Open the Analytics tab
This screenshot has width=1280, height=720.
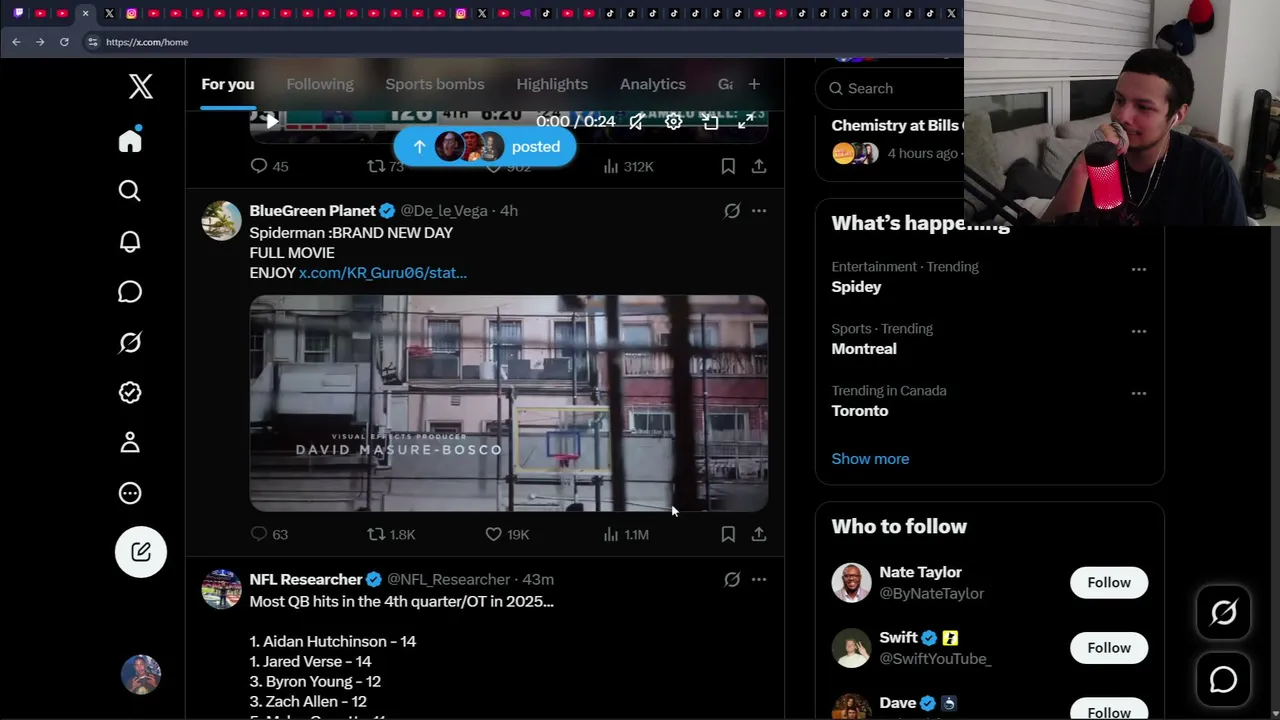(x=653, y=84)
